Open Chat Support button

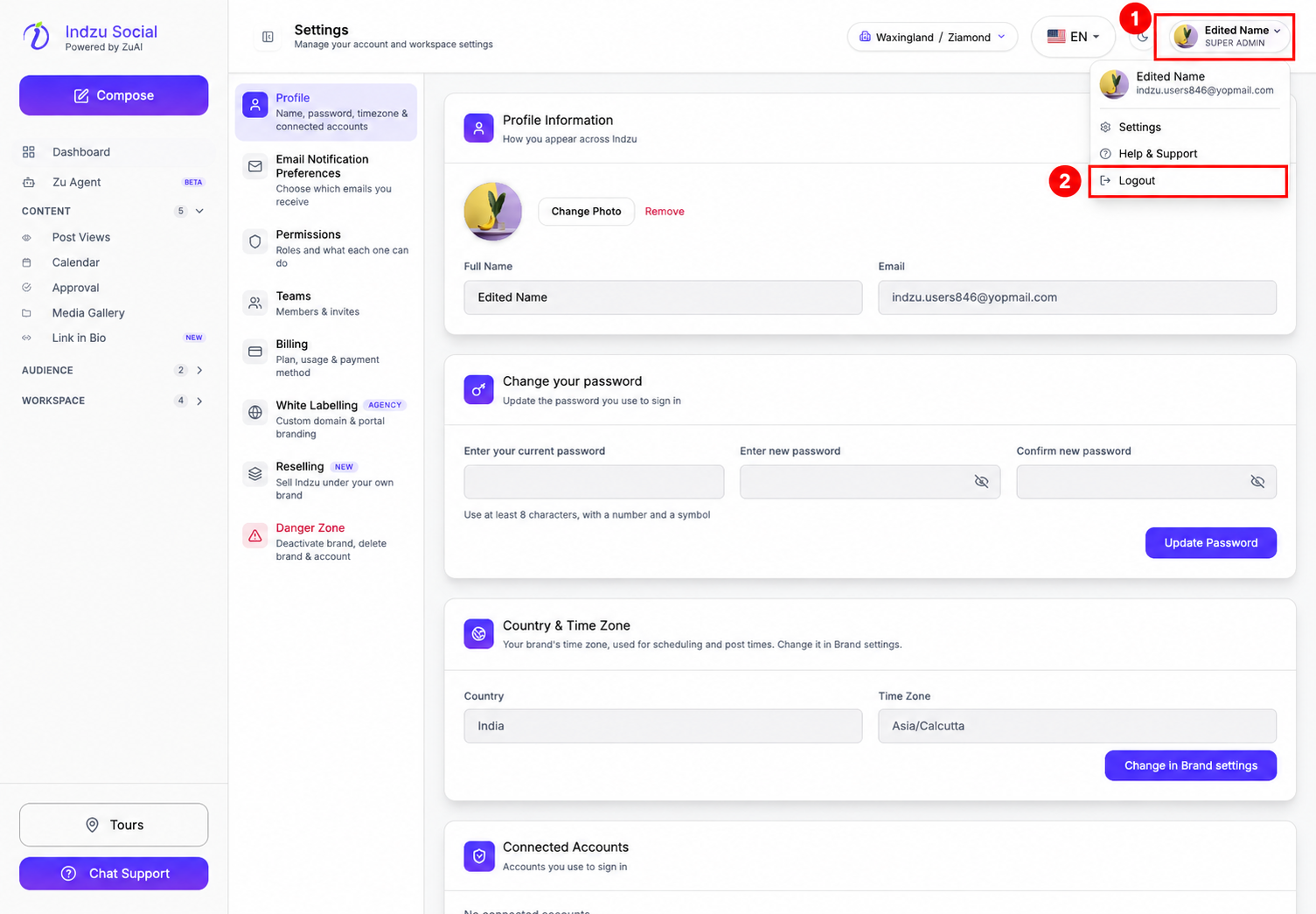point(114,873)
